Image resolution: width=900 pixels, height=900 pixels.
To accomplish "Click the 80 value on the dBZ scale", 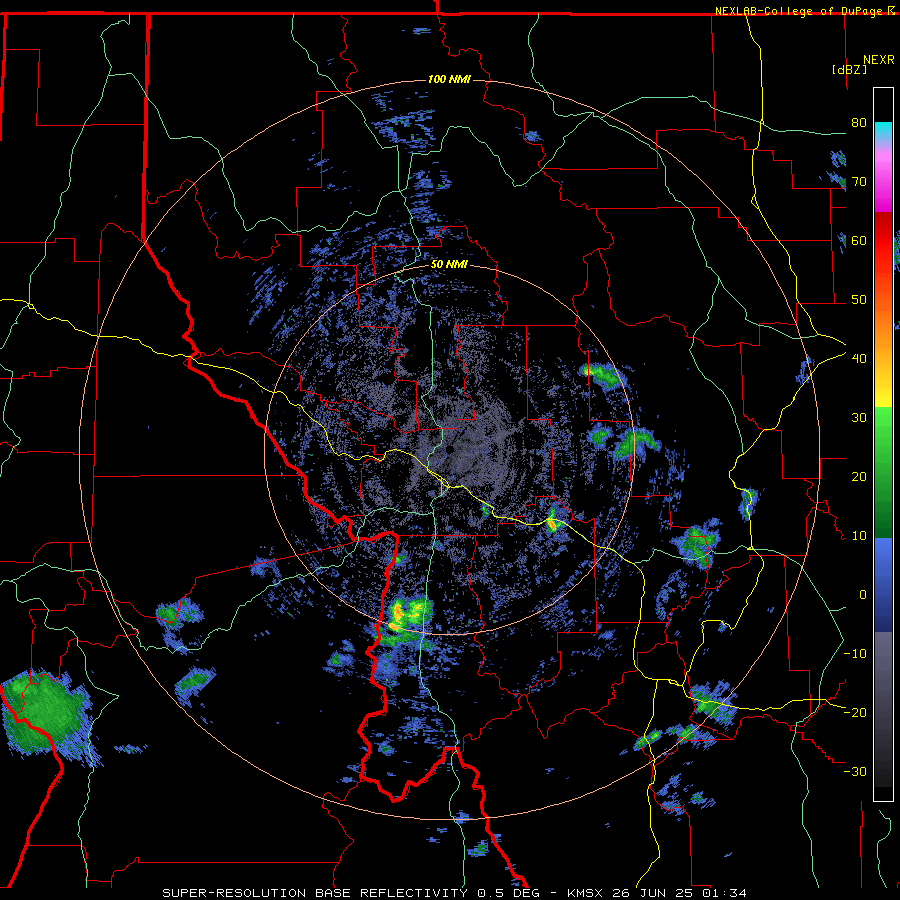I will pos(859,123).
